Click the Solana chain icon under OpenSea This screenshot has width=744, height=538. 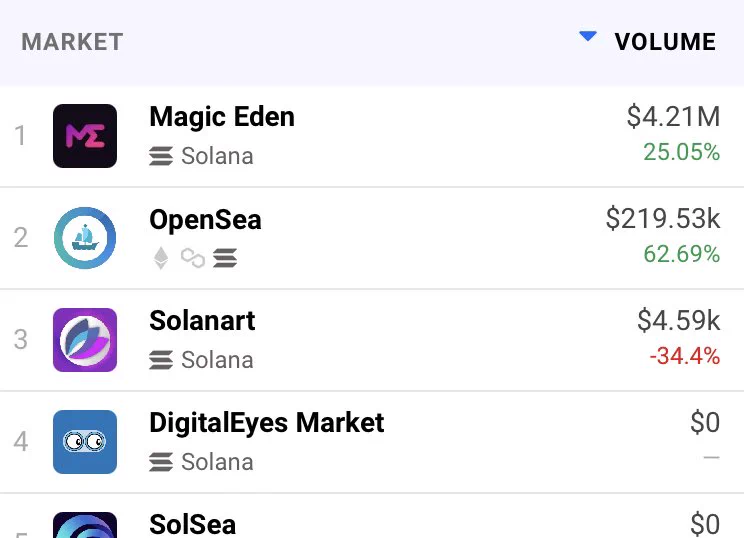click(x=225, y=258)
